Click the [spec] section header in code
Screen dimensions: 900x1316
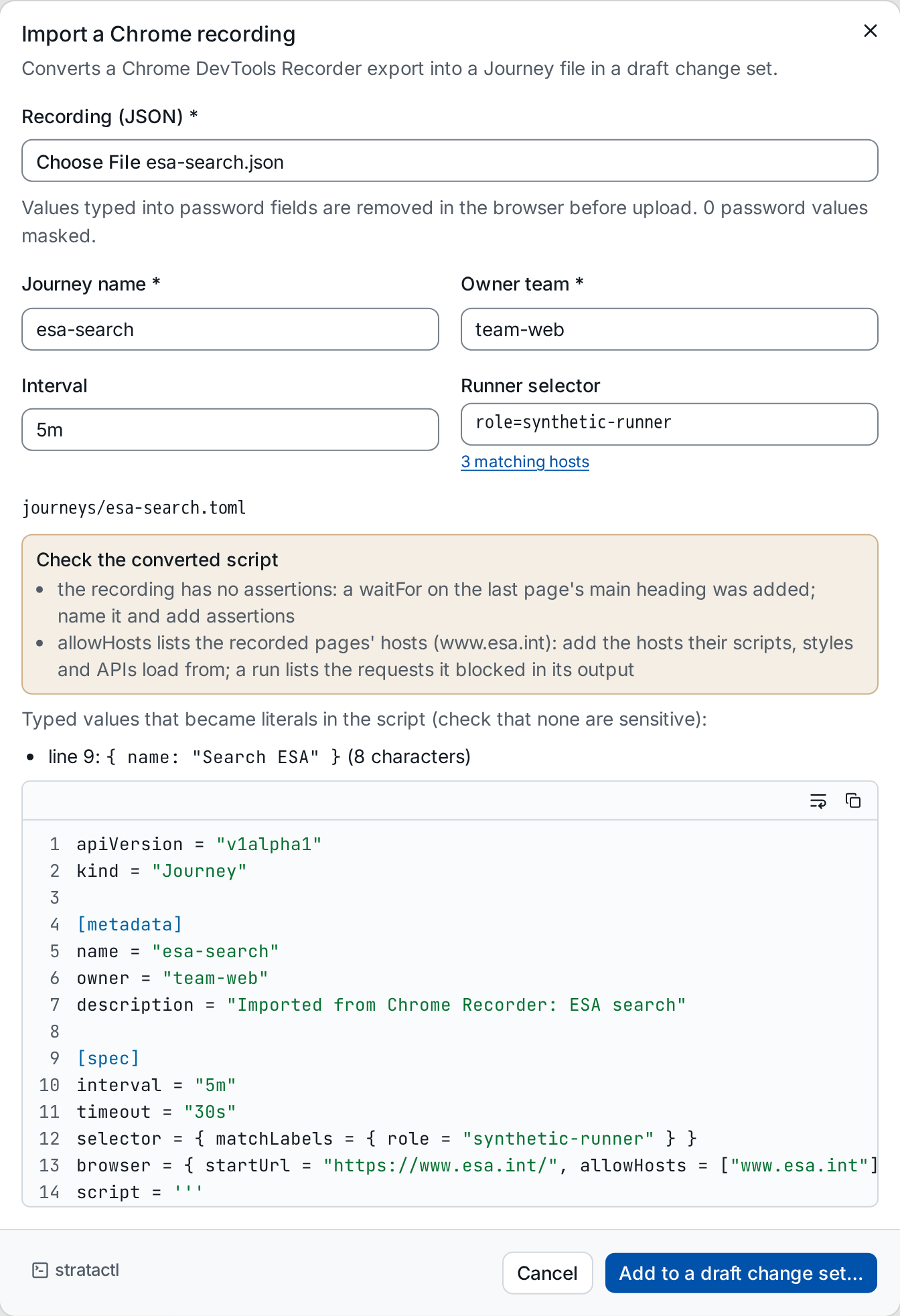[x=108, y=1058]
